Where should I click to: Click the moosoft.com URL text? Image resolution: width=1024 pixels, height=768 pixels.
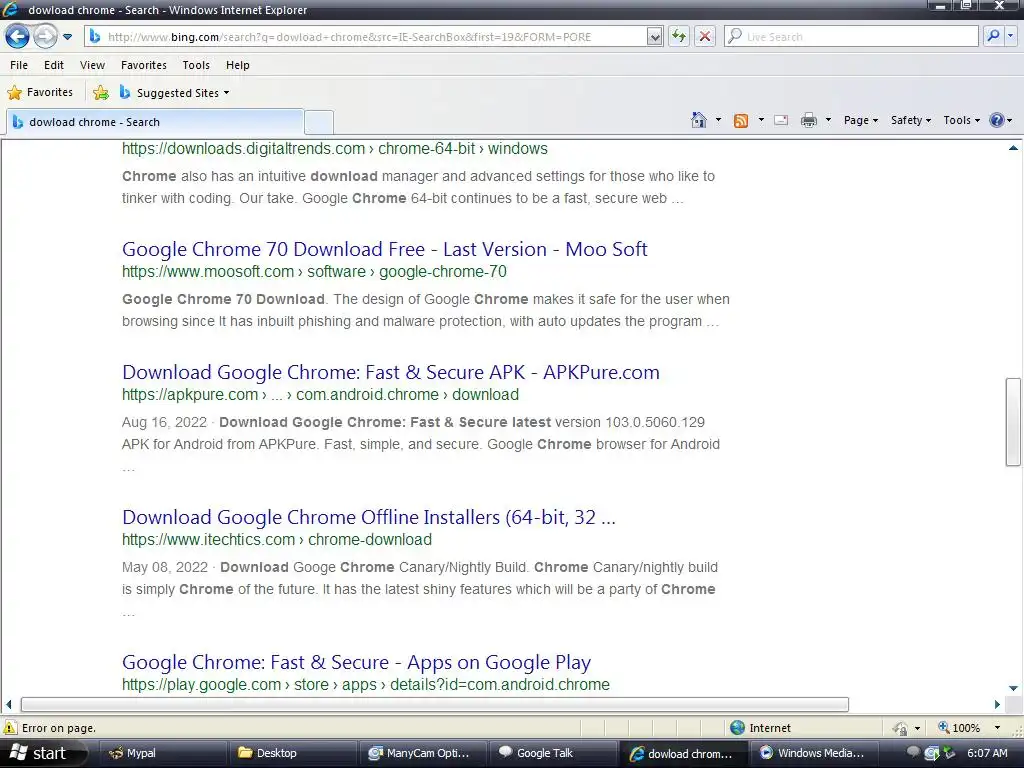pos(314,272)
